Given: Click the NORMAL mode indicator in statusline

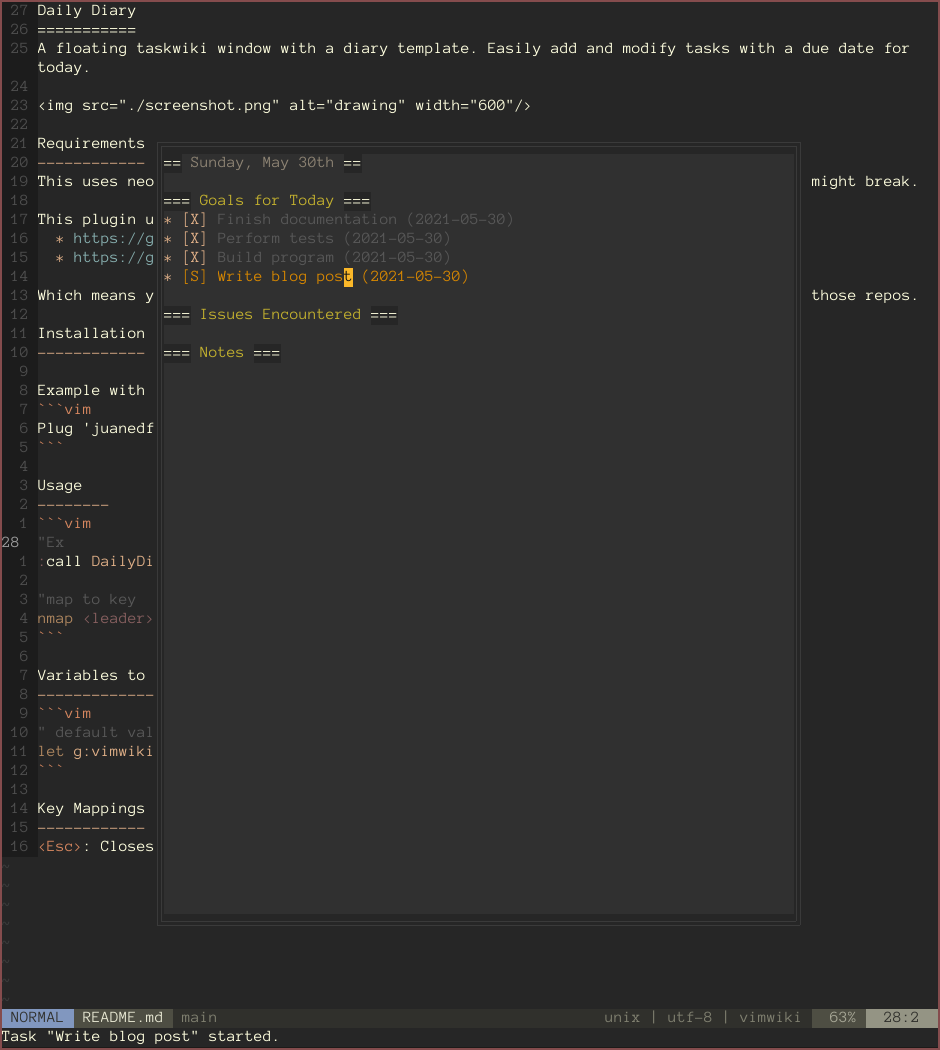Looking at the screenshot, I should (37, 1018).
